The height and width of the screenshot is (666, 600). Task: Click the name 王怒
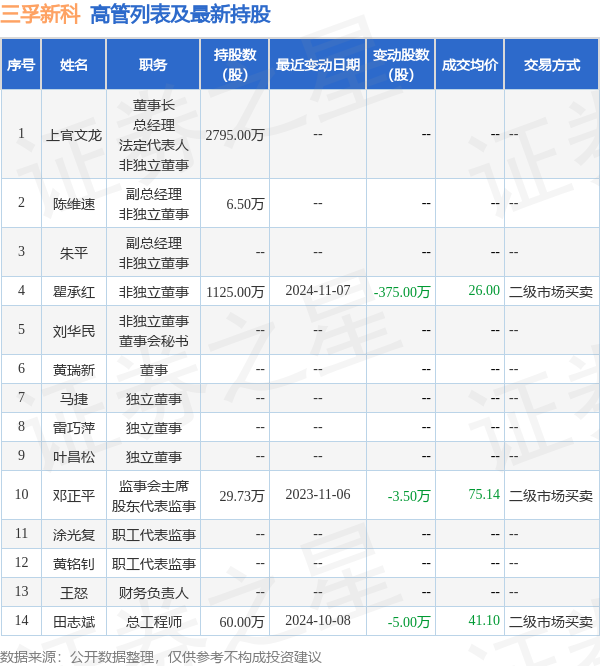pos(74,593)
